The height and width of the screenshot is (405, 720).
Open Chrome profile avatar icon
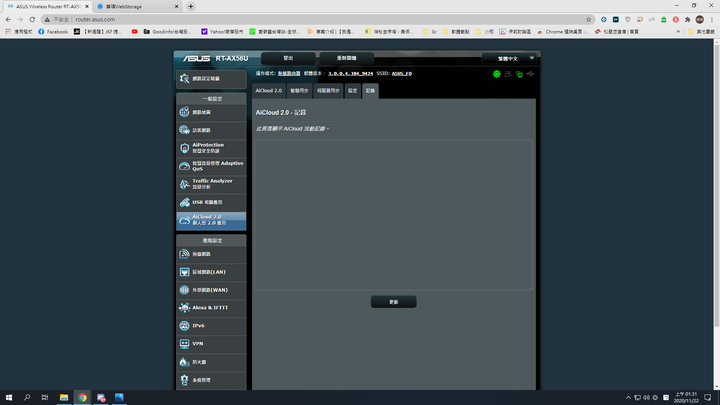(x=699, y=19)
